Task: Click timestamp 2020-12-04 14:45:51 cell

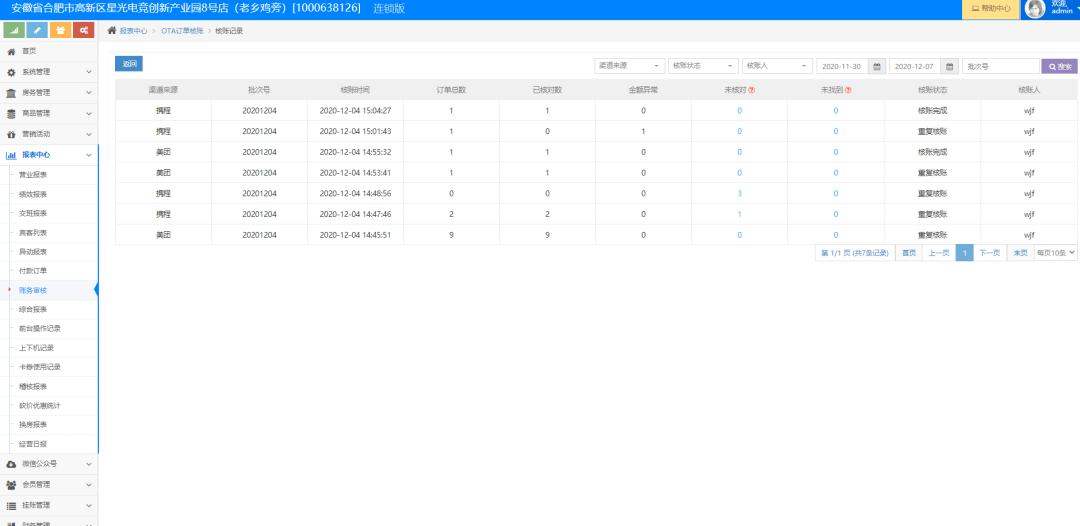Action: point(355,235)
